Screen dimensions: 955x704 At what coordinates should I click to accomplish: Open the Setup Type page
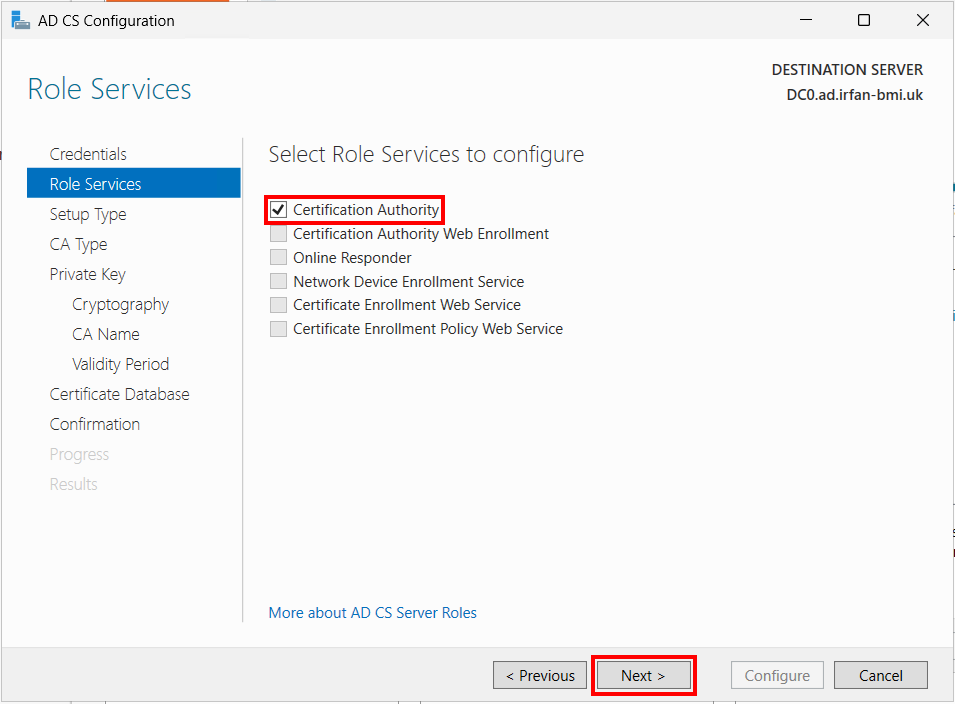coord(88,214)
